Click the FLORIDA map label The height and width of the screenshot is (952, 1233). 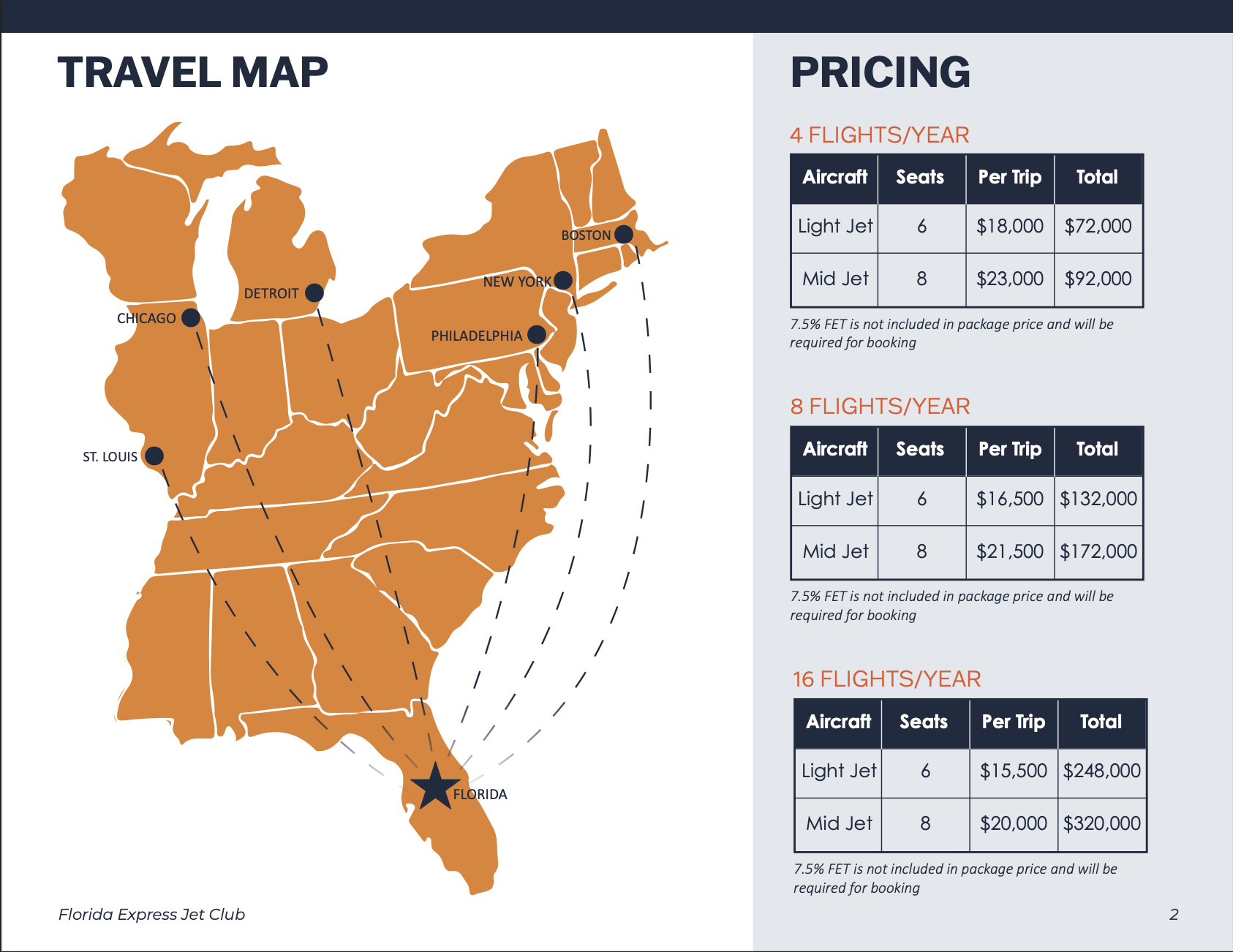coord(480,795)
